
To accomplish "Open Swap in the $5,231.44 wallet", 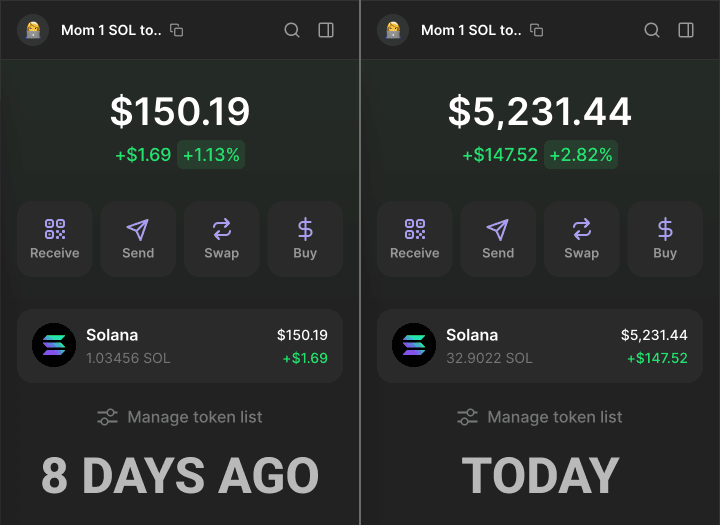I will (x=581, y=239).
